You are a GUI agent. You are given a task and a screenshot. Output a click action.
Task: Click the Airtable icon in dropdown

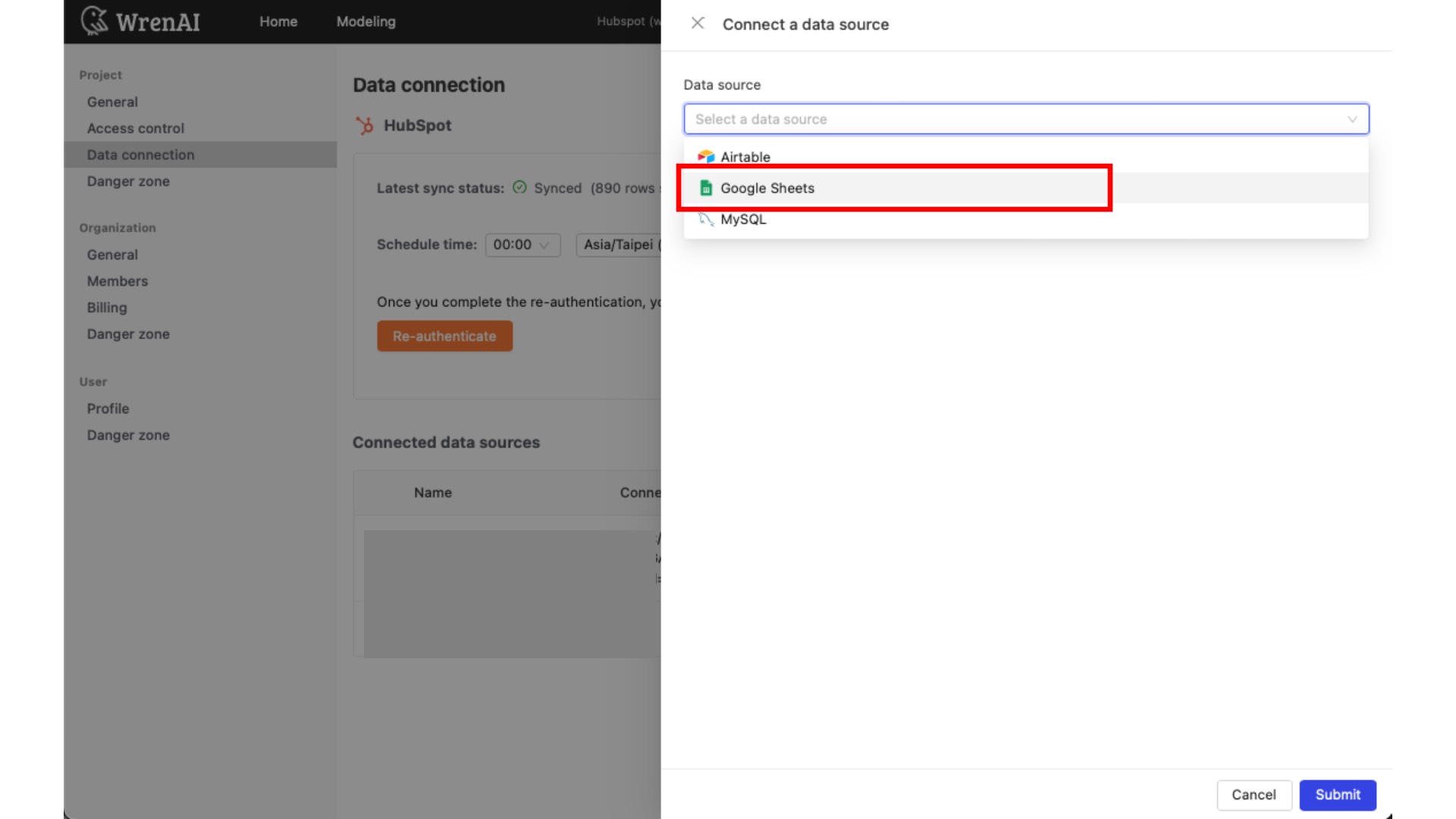click(706, 157)
